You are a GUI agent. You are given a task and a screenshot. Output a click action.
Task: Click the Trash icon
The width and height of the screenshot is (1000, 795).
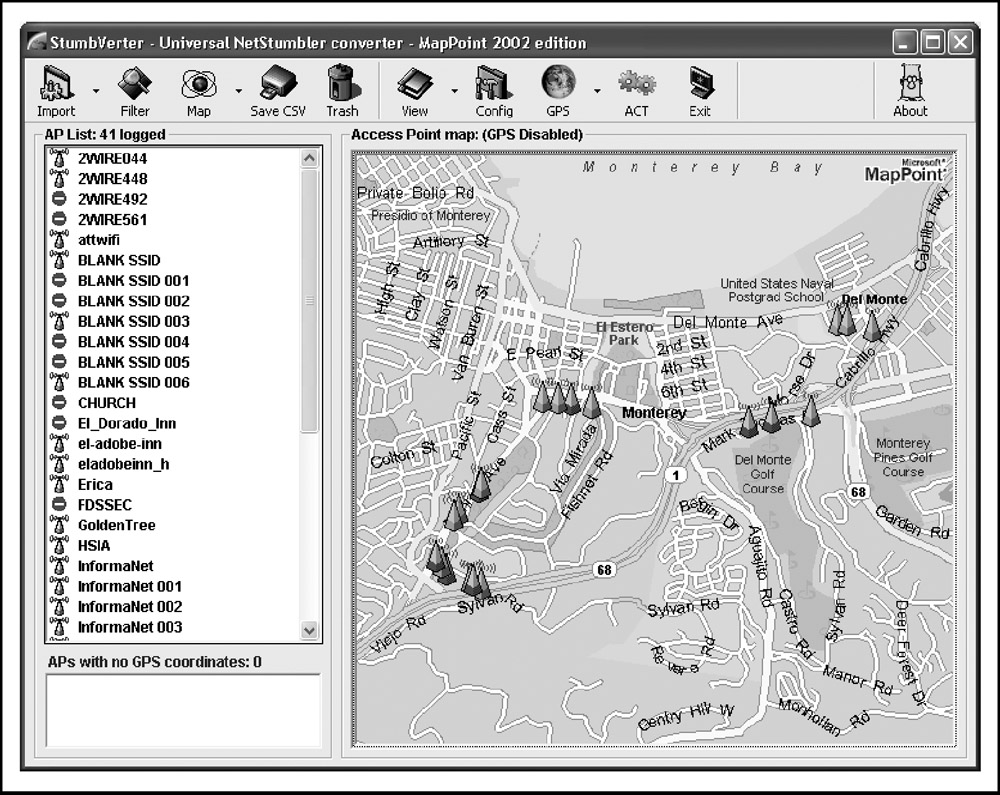pos(342,92)
